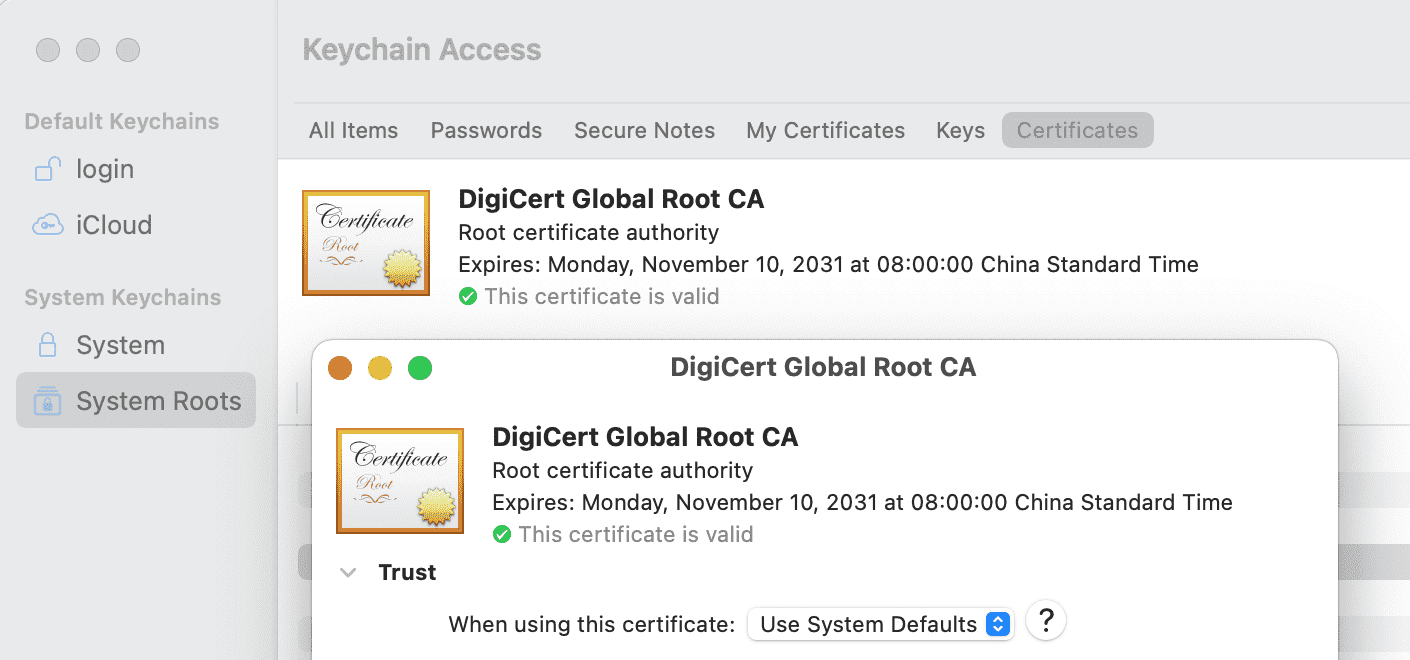Switch to the Passwords tab
The width and height of the screenshot is (1410, 660).
pyautogui.click(x=486, y=131)
